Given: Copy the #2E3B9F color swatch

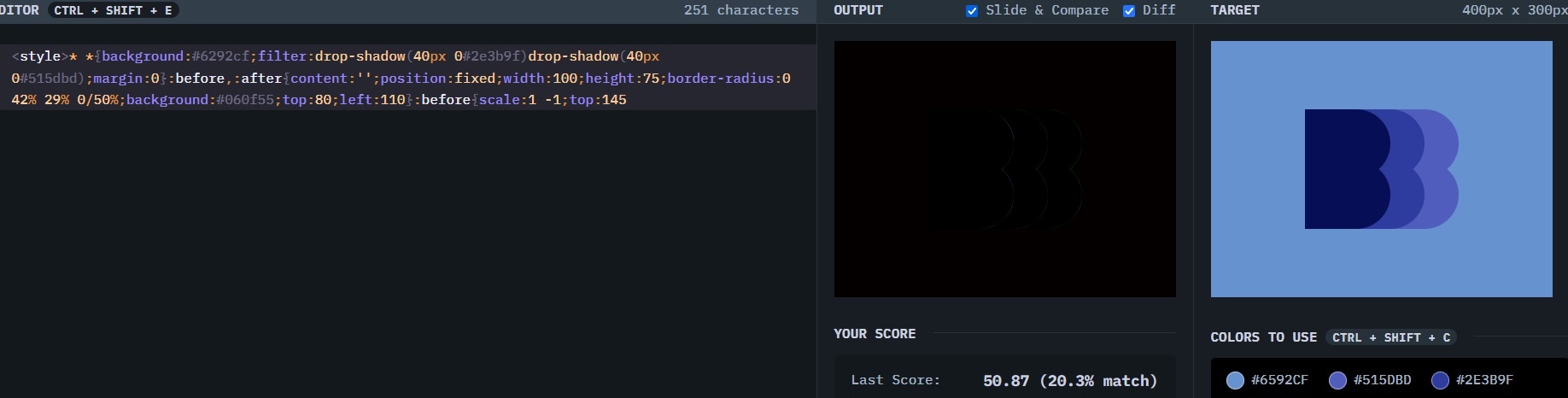Looking at the screenshot, I should (x=1472, y=380).
